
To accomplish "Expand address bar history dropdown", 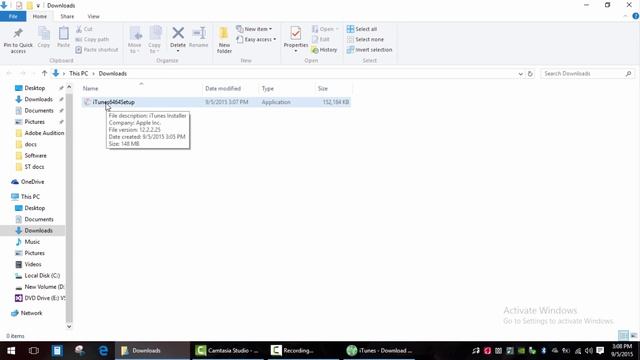I will tap(520, 74).
